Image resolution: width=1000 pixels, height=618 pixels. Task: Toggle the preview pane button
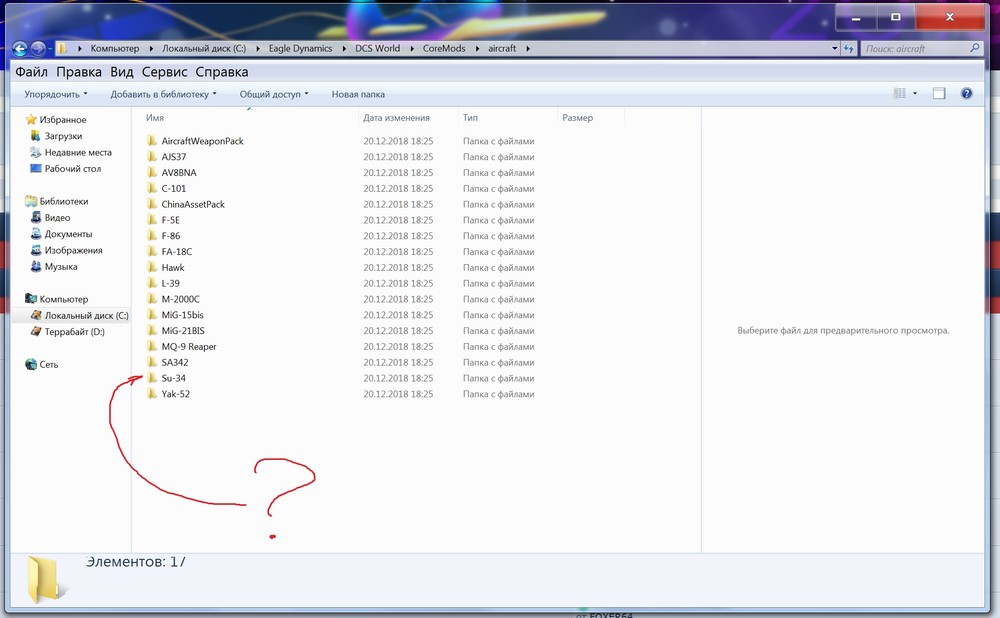[x=939, y=94]
